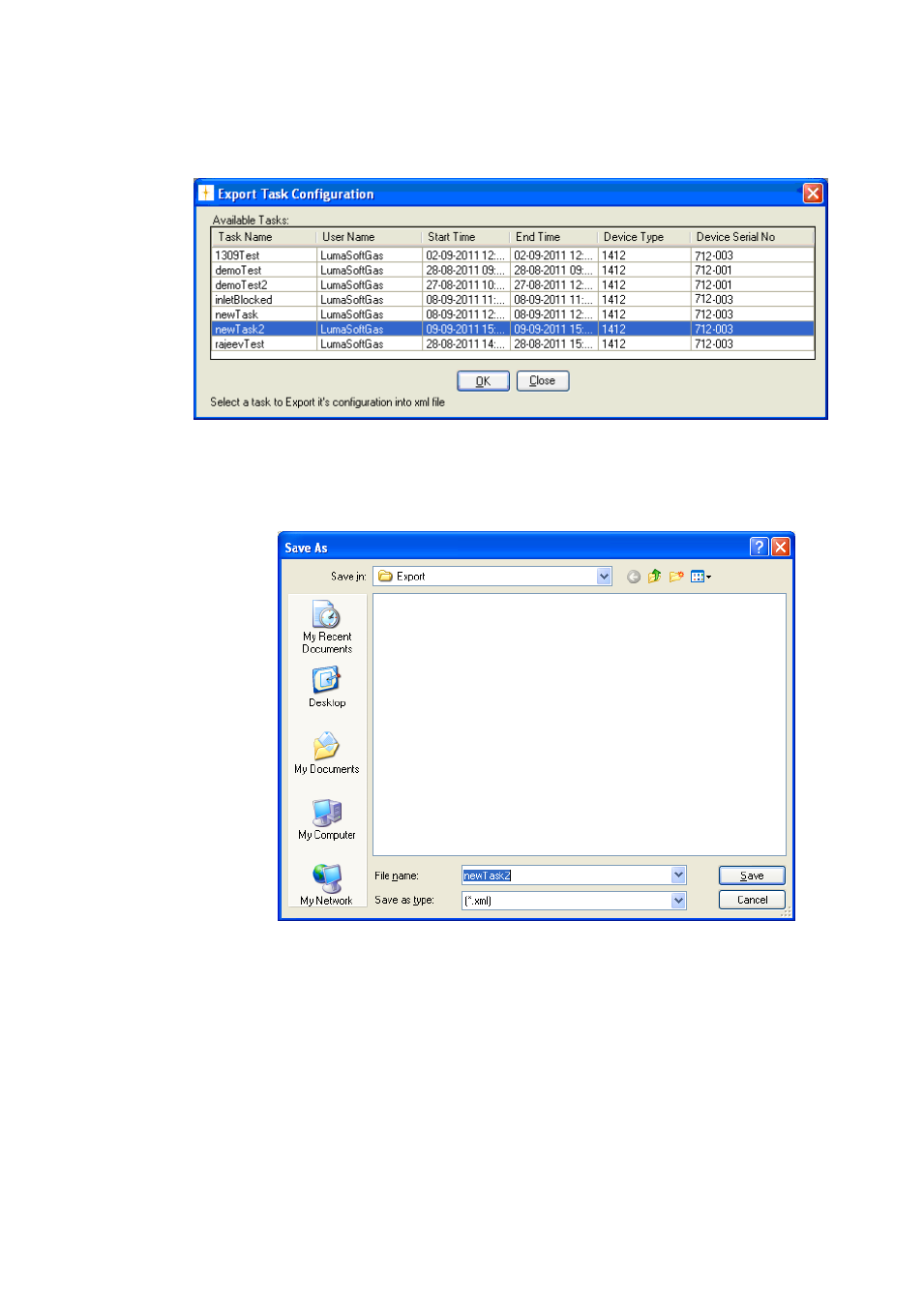The image size is (924, 1306).
Task: Click the Cancel button in Save As
Action: (752, 900)
